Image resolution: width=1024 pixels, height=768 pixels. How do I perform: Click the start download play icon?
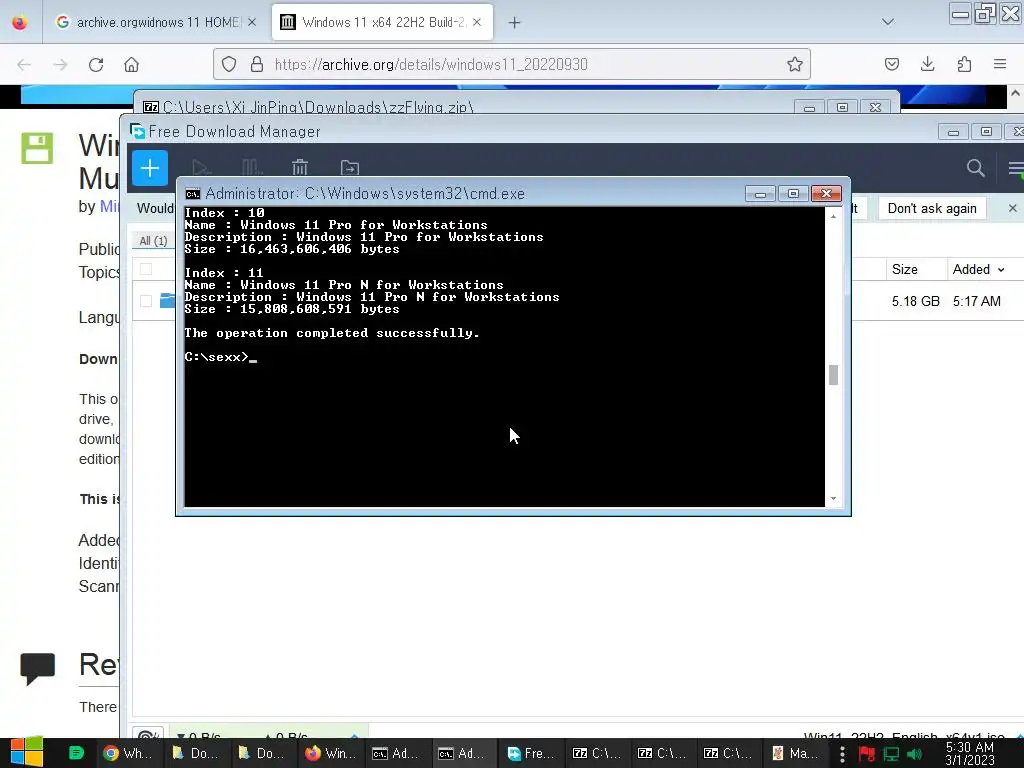point(200,168)
